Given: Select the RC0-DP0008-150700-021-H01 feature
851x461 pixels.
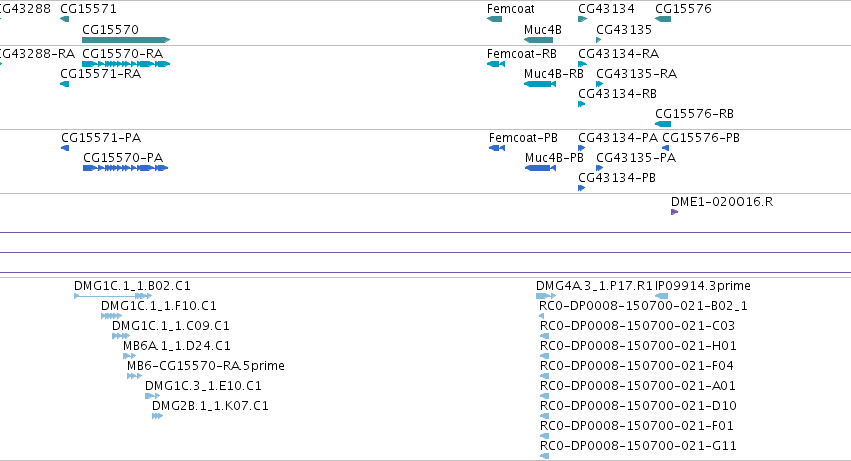Looking at the screenshot, I should 545,356.
